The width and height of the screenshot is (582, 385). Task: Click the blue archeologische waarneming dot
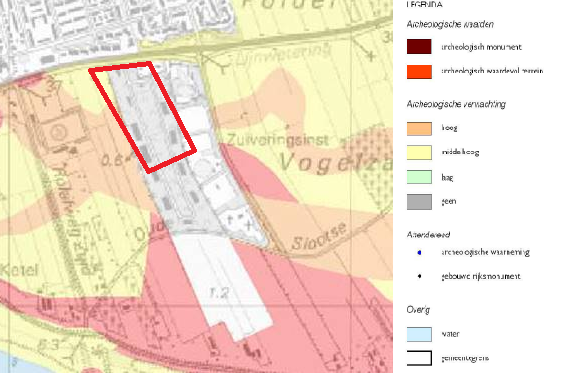[x=419, y=252]
